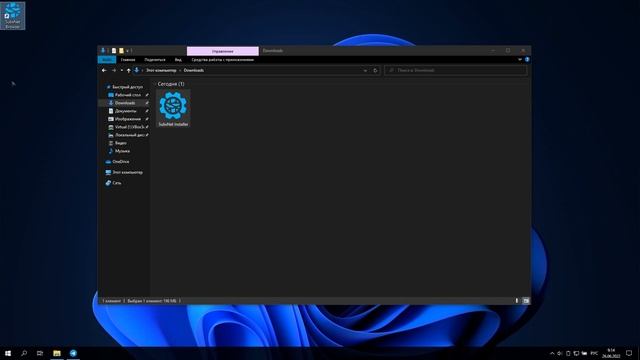Switch to large icons view in status bar
Viewport: 640px width, 360px height.
pos(526,301)
